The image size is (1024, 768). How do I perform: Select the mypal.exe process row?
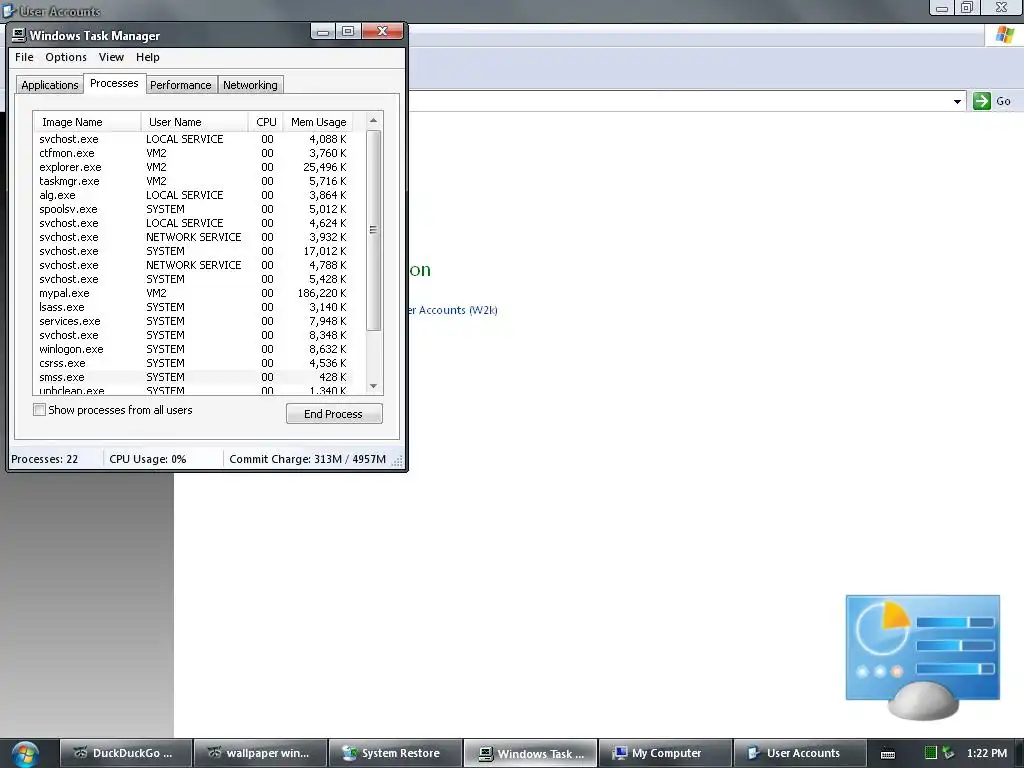(x=193, y=293)
